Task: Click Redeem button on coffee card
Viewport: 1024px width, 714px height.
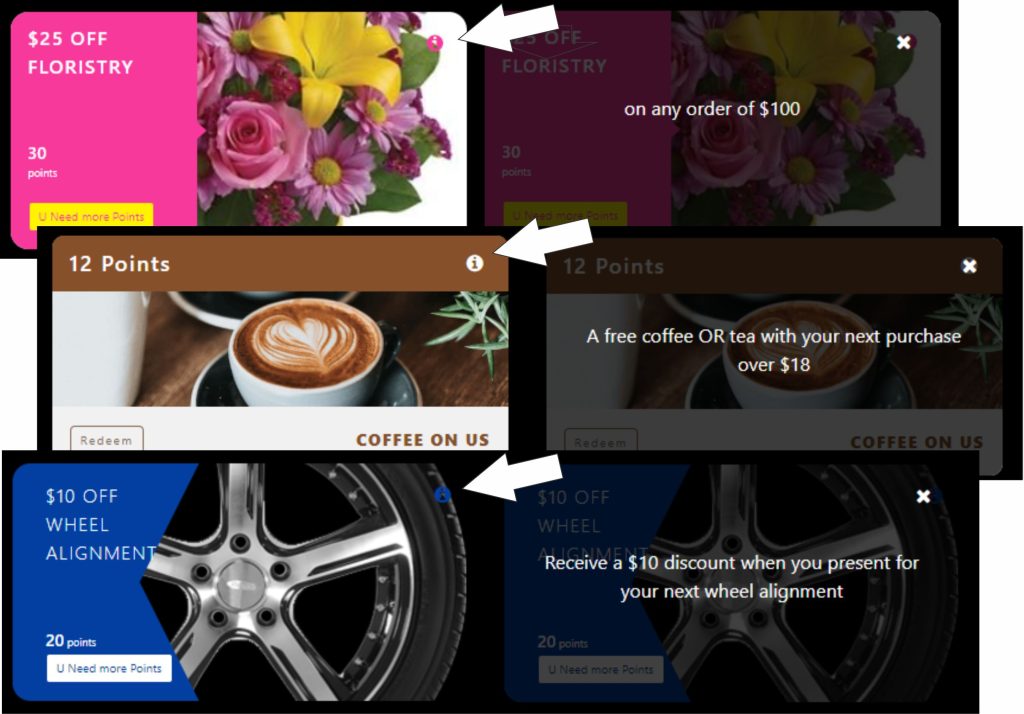Action: [106, 440]
